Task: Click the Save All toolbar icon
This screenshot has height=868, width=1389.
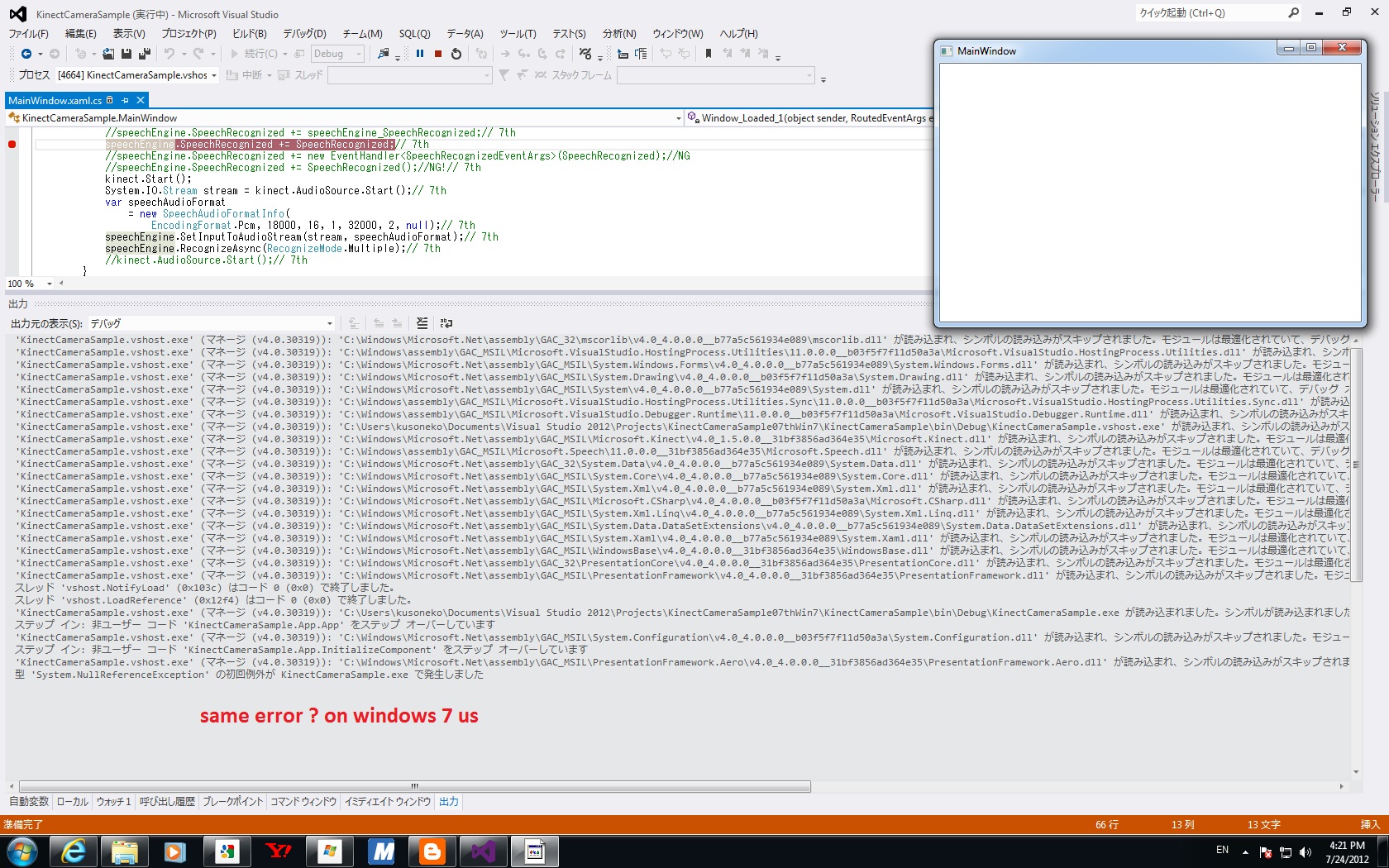Action: point(144,54)
